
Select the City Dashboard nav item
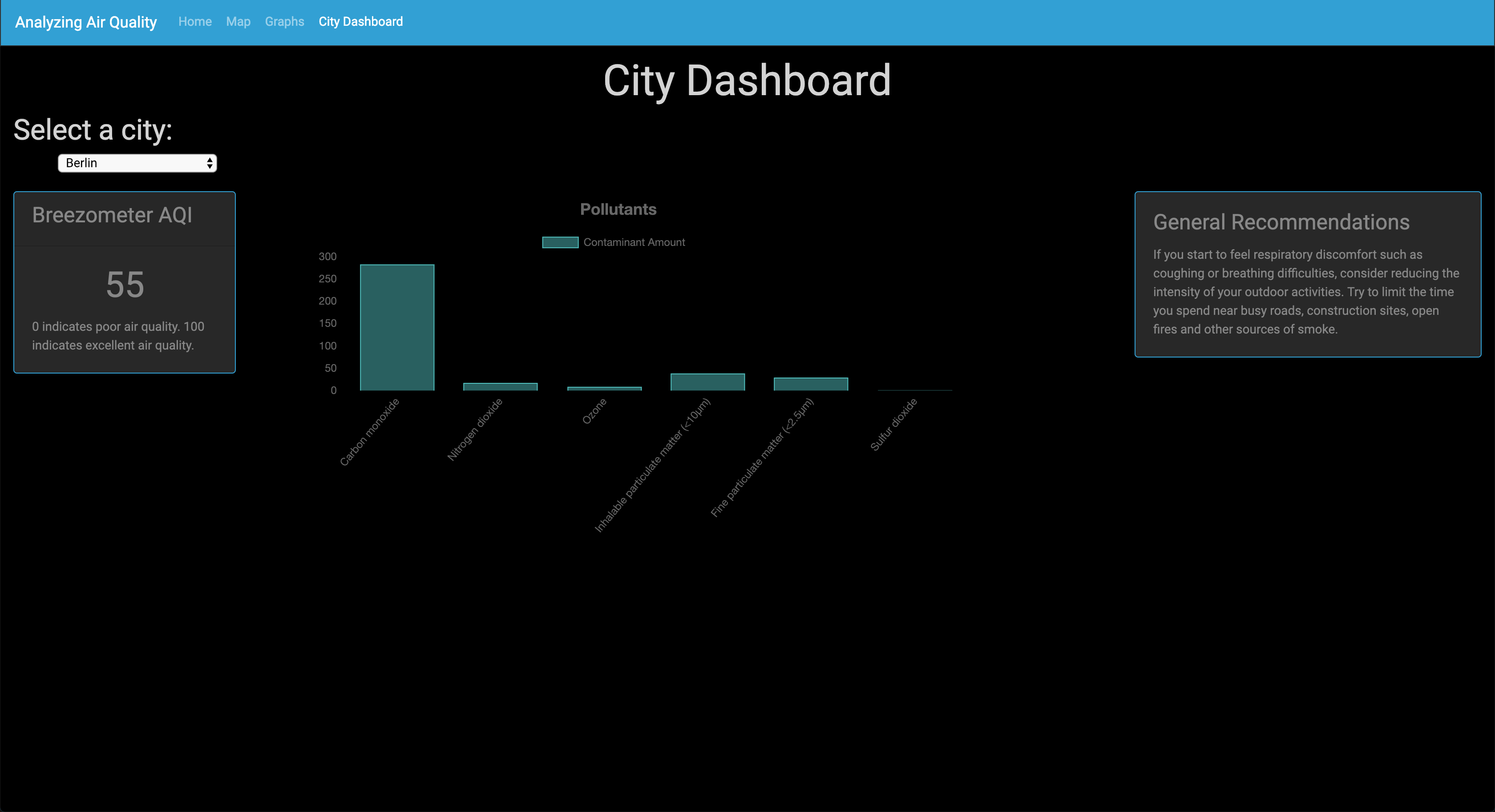click(360, 21)
